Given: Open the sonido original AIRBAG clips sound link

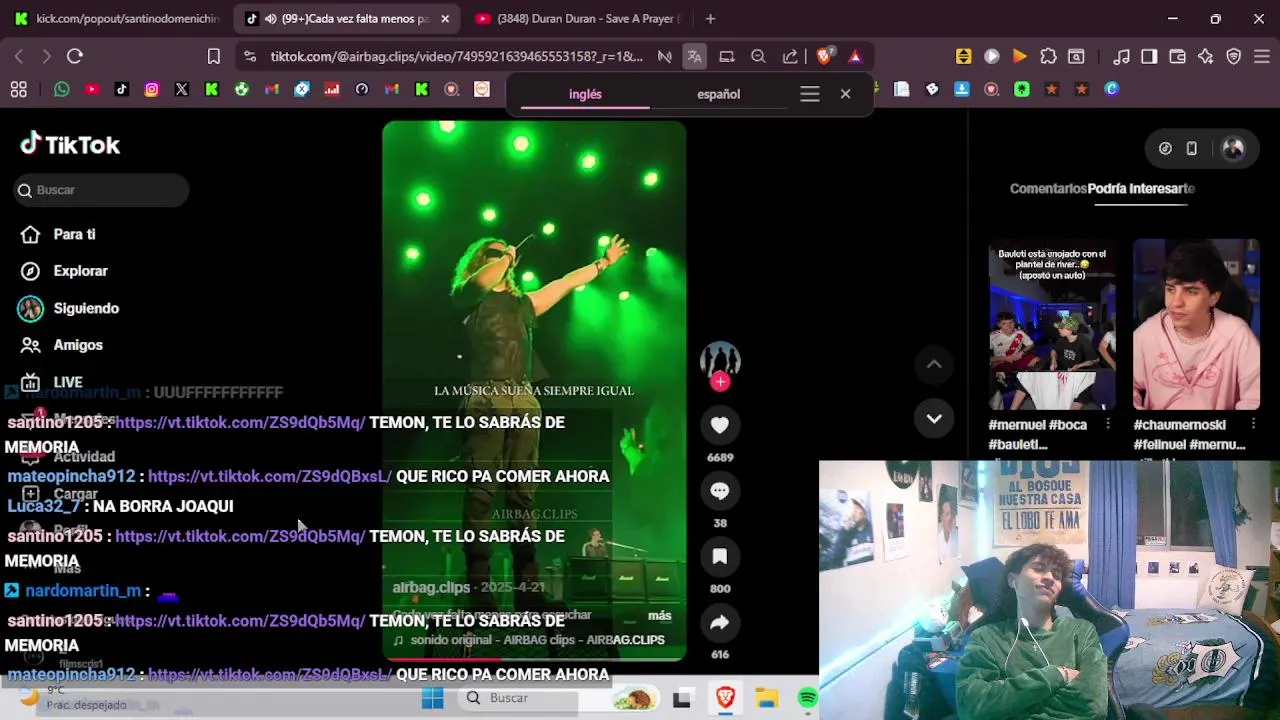Looking at the screenshot, I should [x=529, y=640].
